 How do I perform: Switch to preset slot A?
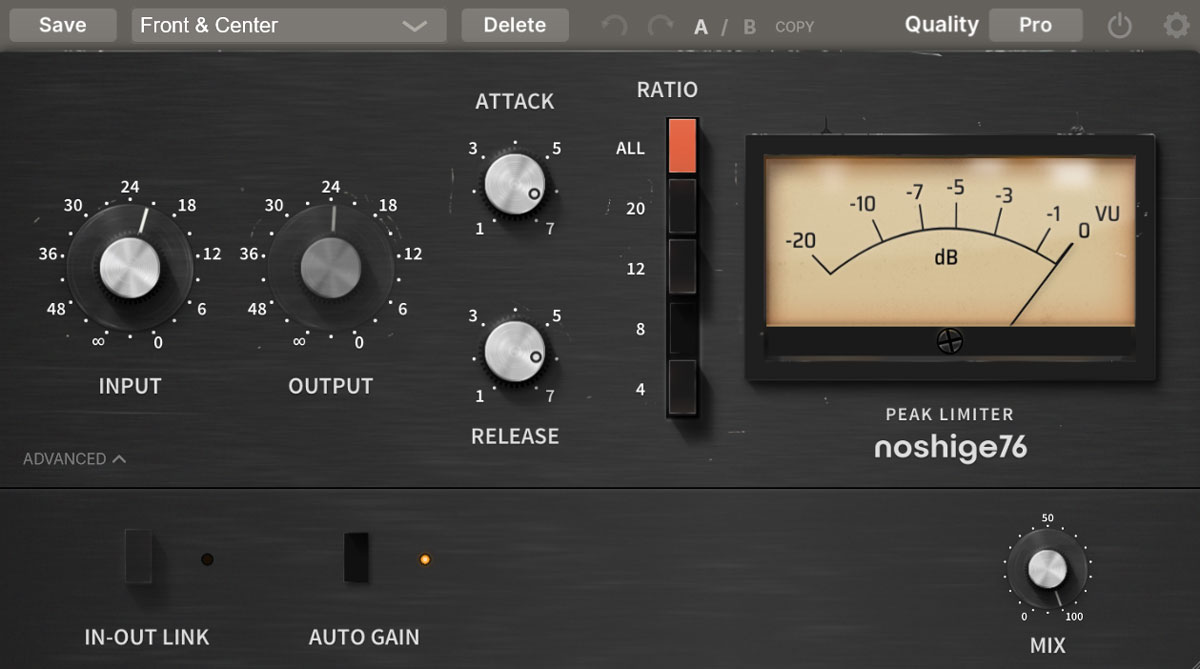[x=701, y=27]
